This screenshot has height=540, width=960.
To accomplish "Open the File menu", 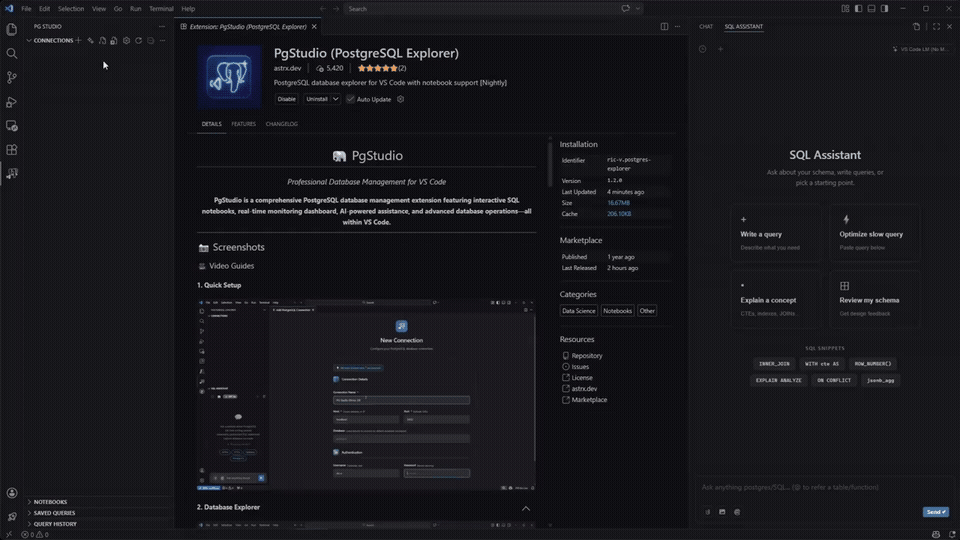I will [x=26, y=9].
